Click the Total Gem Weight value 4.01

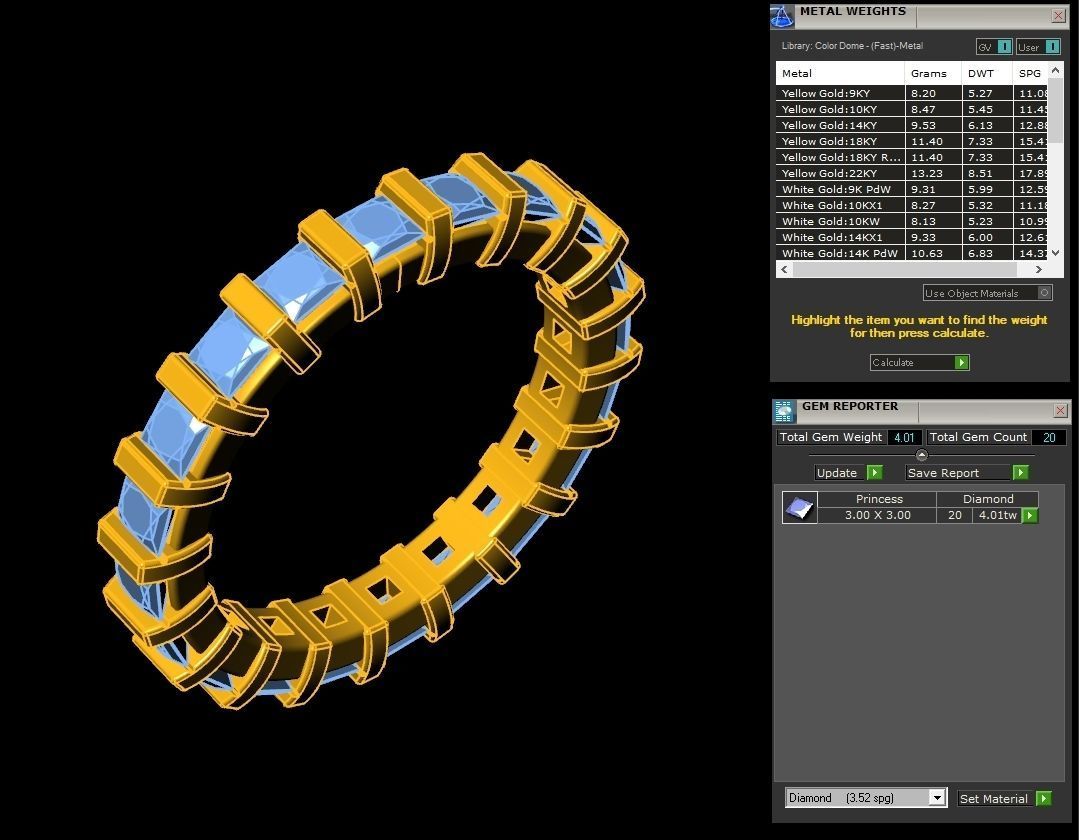tap(904, 438)
